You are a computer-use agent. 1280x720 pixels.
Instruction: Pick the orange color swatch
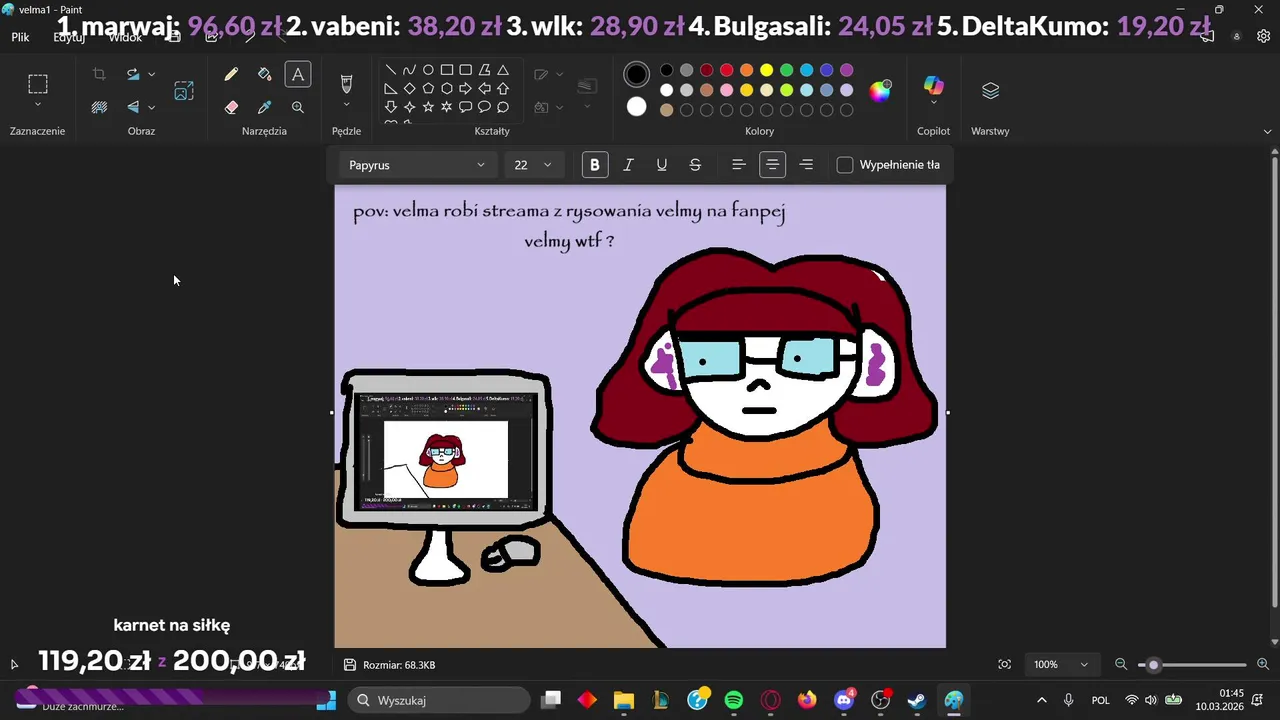click(x=747, y=70)
